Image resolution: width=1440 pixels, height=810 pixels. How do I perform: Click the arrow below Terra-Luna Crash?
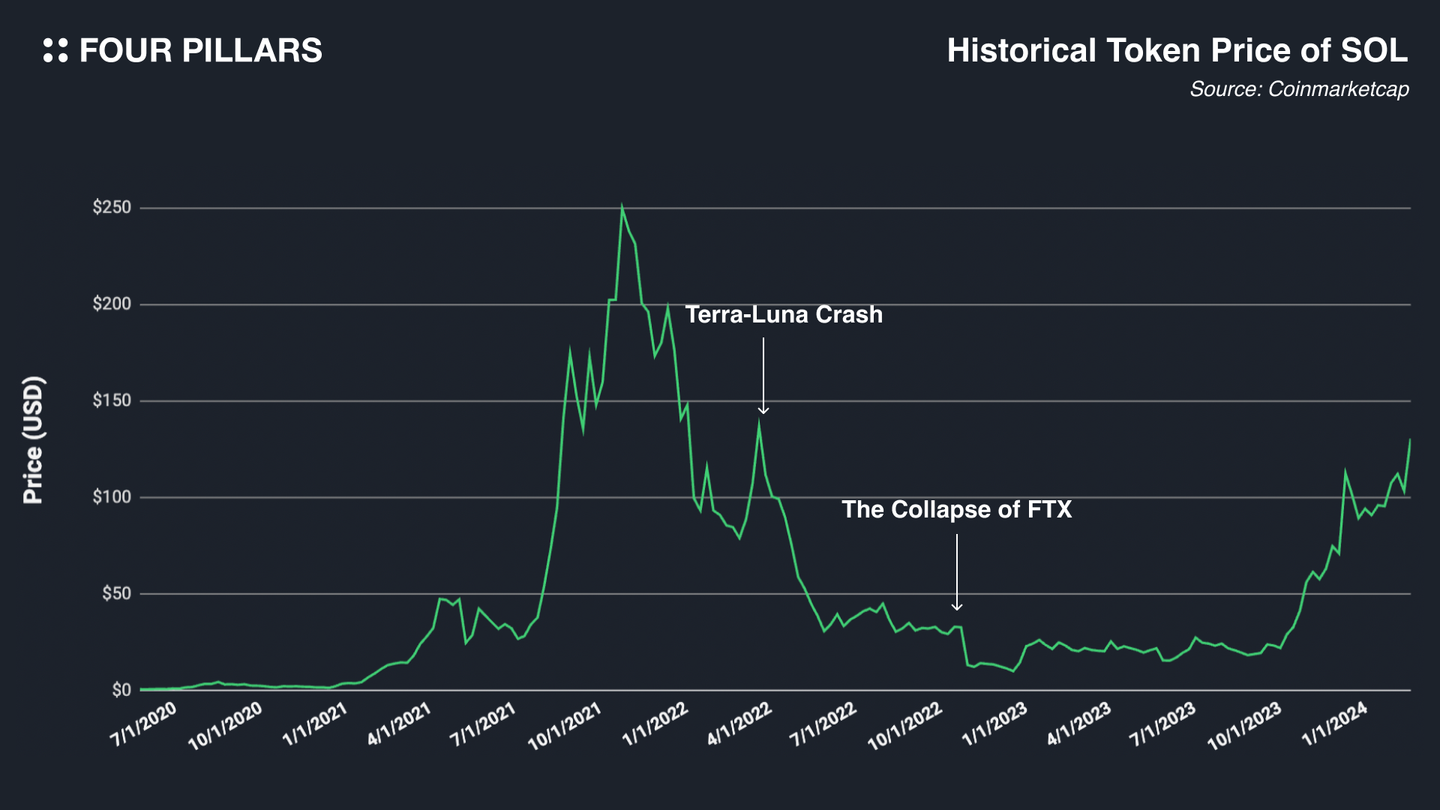(763, 375)
